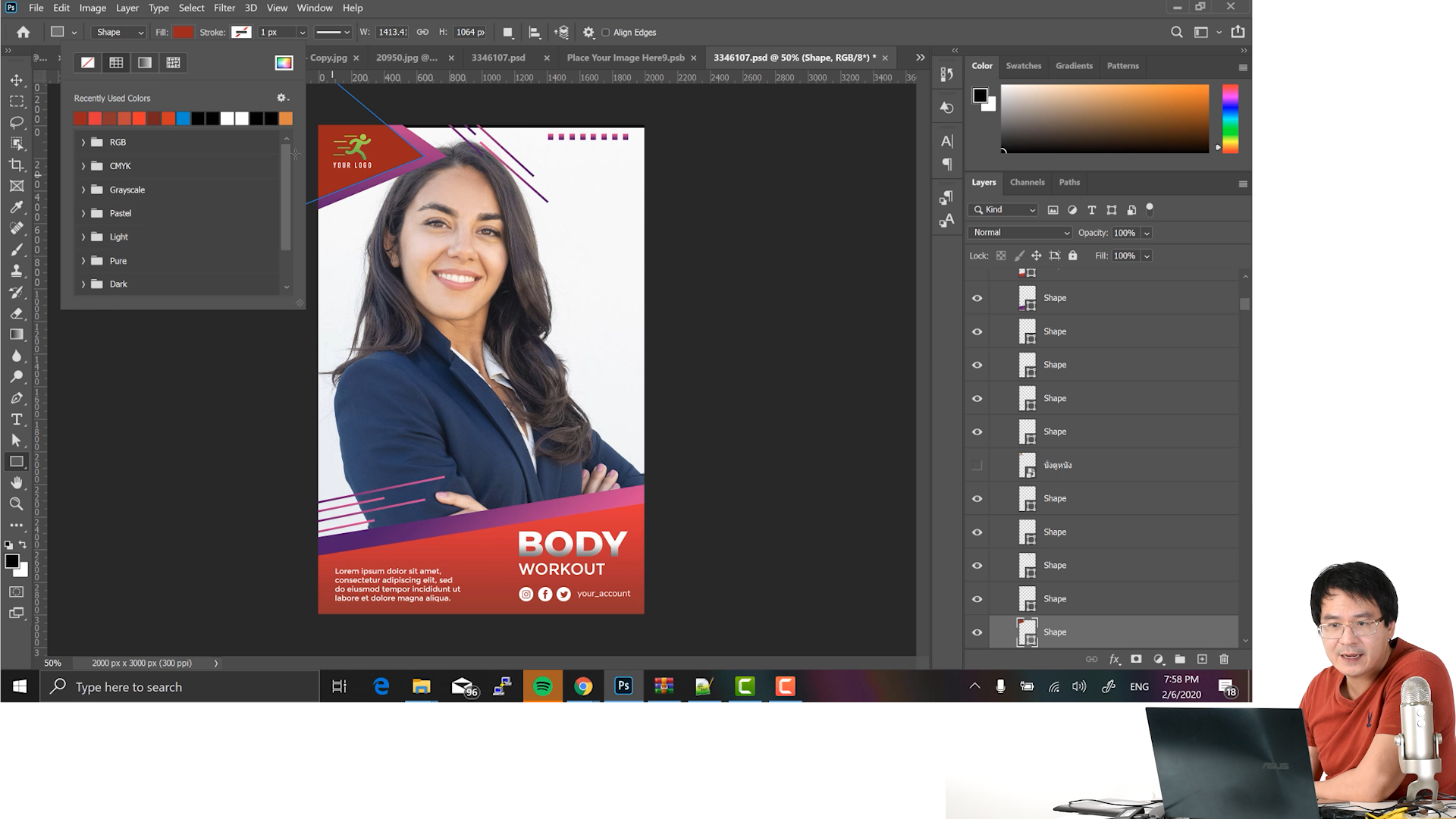This screenshot has height=819, width=1456.
Task: Enable the Align Edges checkbox
Action: [x=605, y=33]
